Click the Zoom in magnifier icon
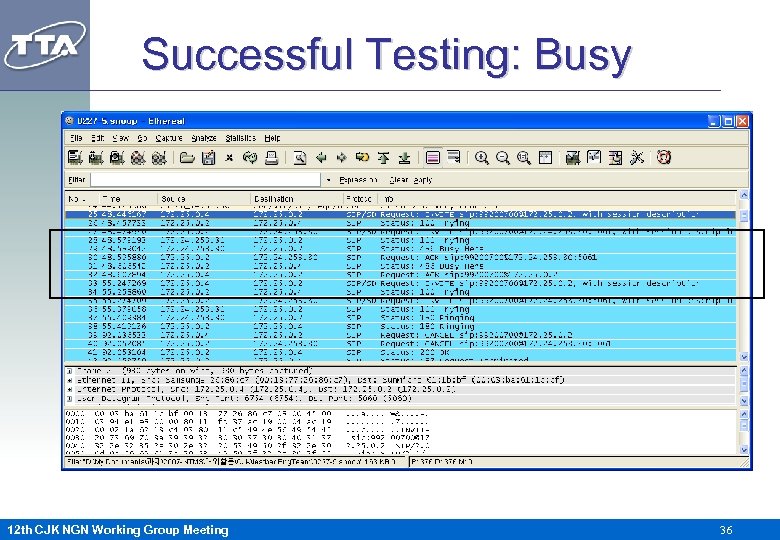The height and width of the screenshot is (540, 780). coord(482,158)
